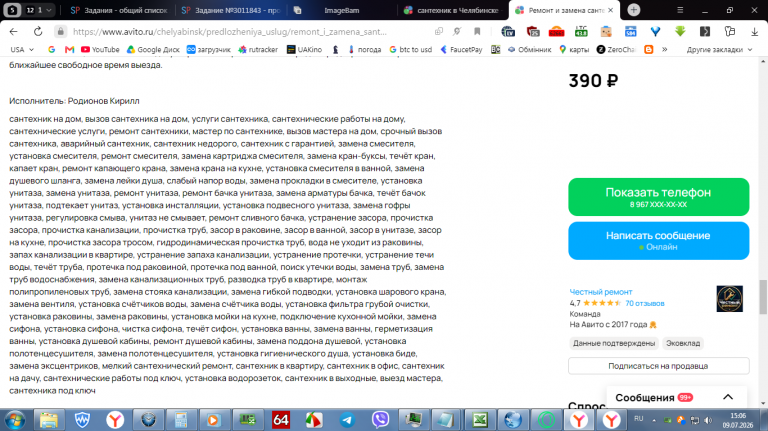Screen dimensions: 768x431
Task: Open Viber from the taskbar
Action: (x=380, y=420)
